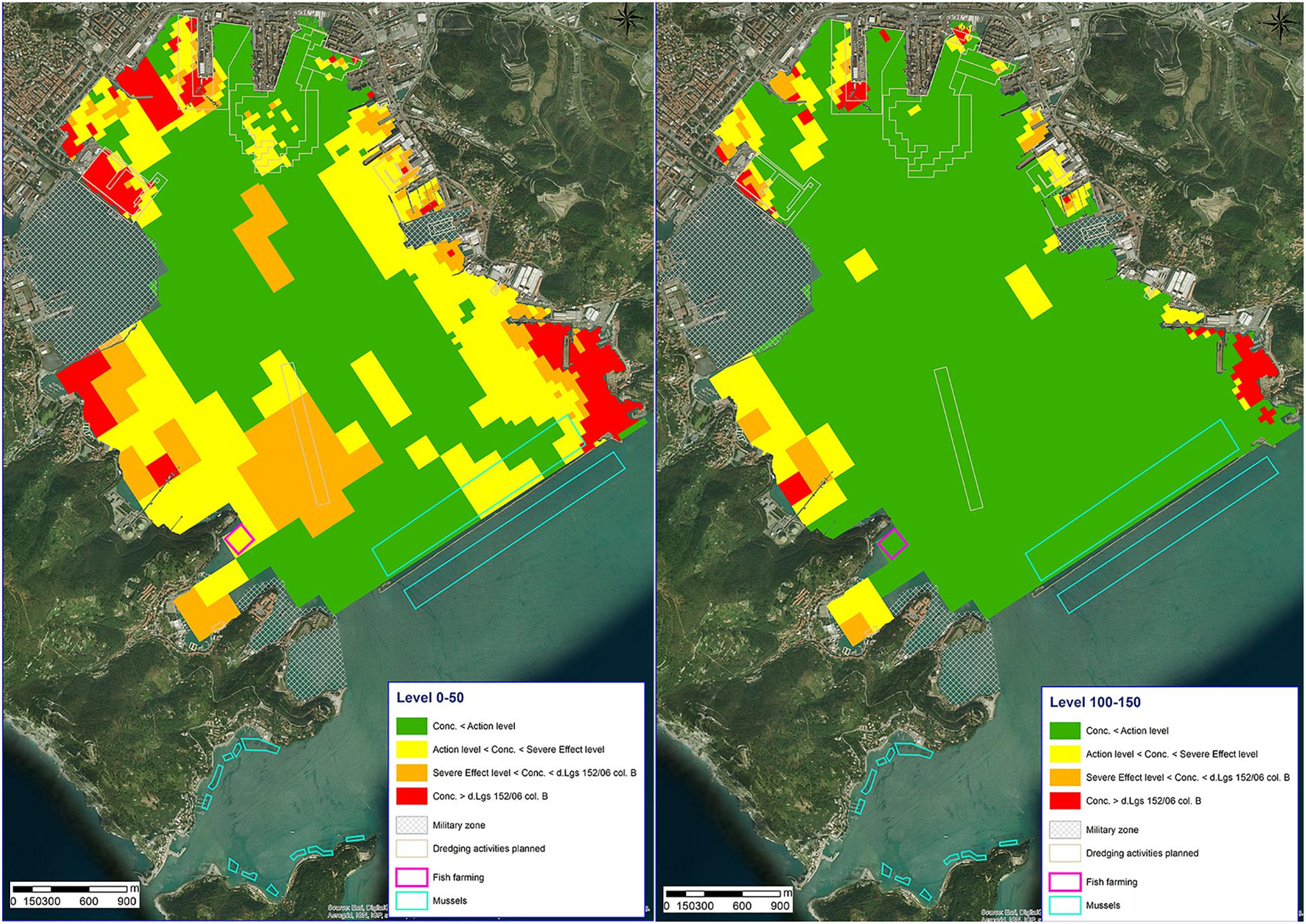Select yellow swatch in Level 0-50 legend
The image size is (1306, 924).
pyautogui.click(x=412, y=749)
